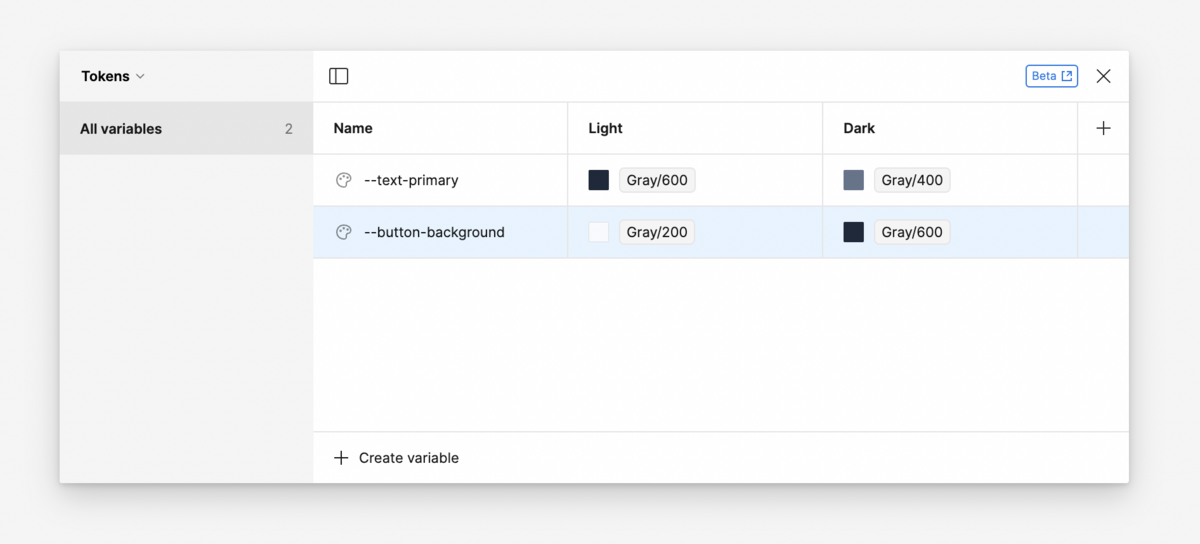Viewport: 1200px width, 544px height.
Task: Select the --button-background variable name
Action: click(x=434, y=232)
